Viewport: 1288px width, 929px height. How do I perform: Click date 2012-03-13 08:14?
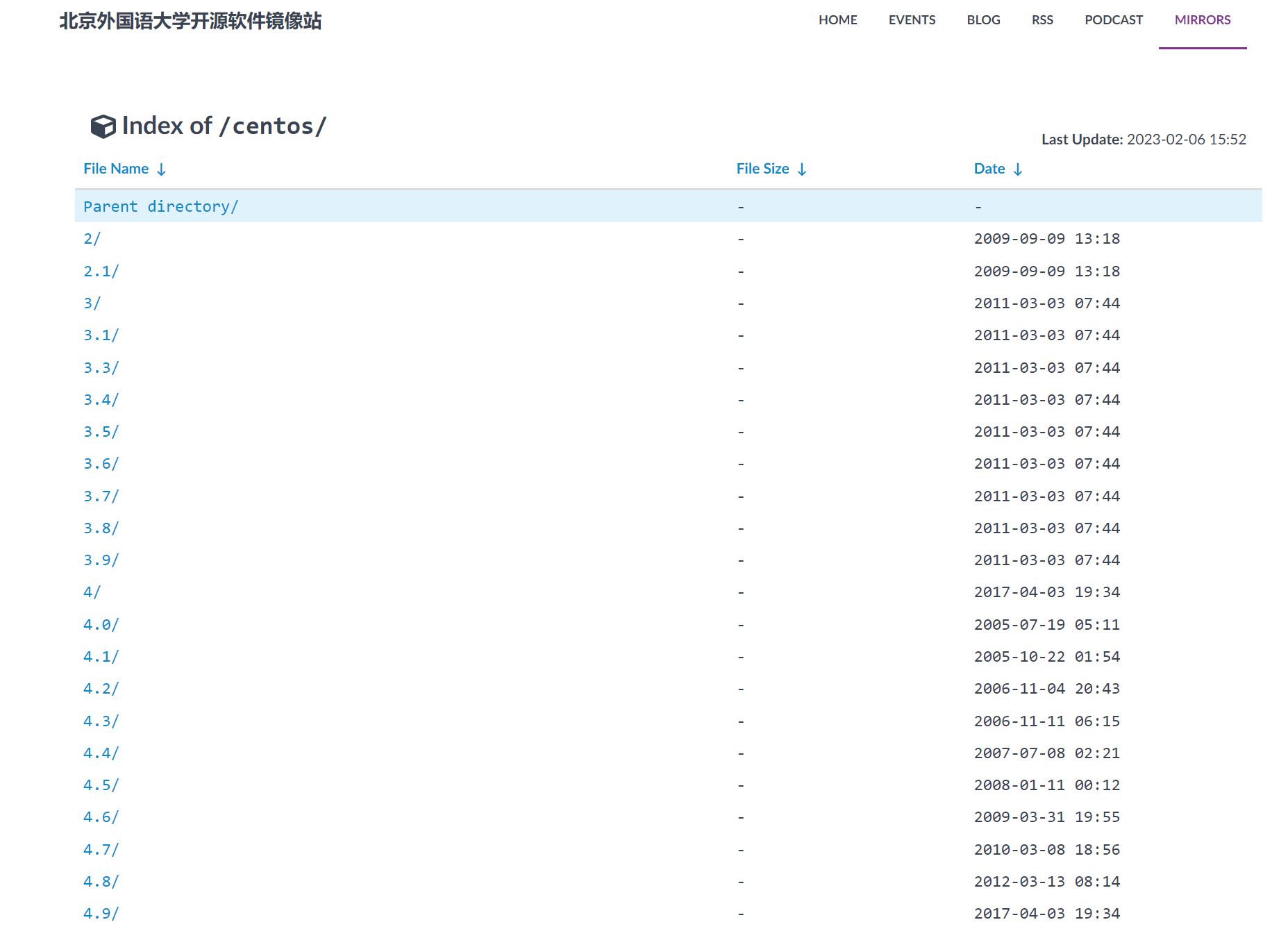(x=1047, y=882)
